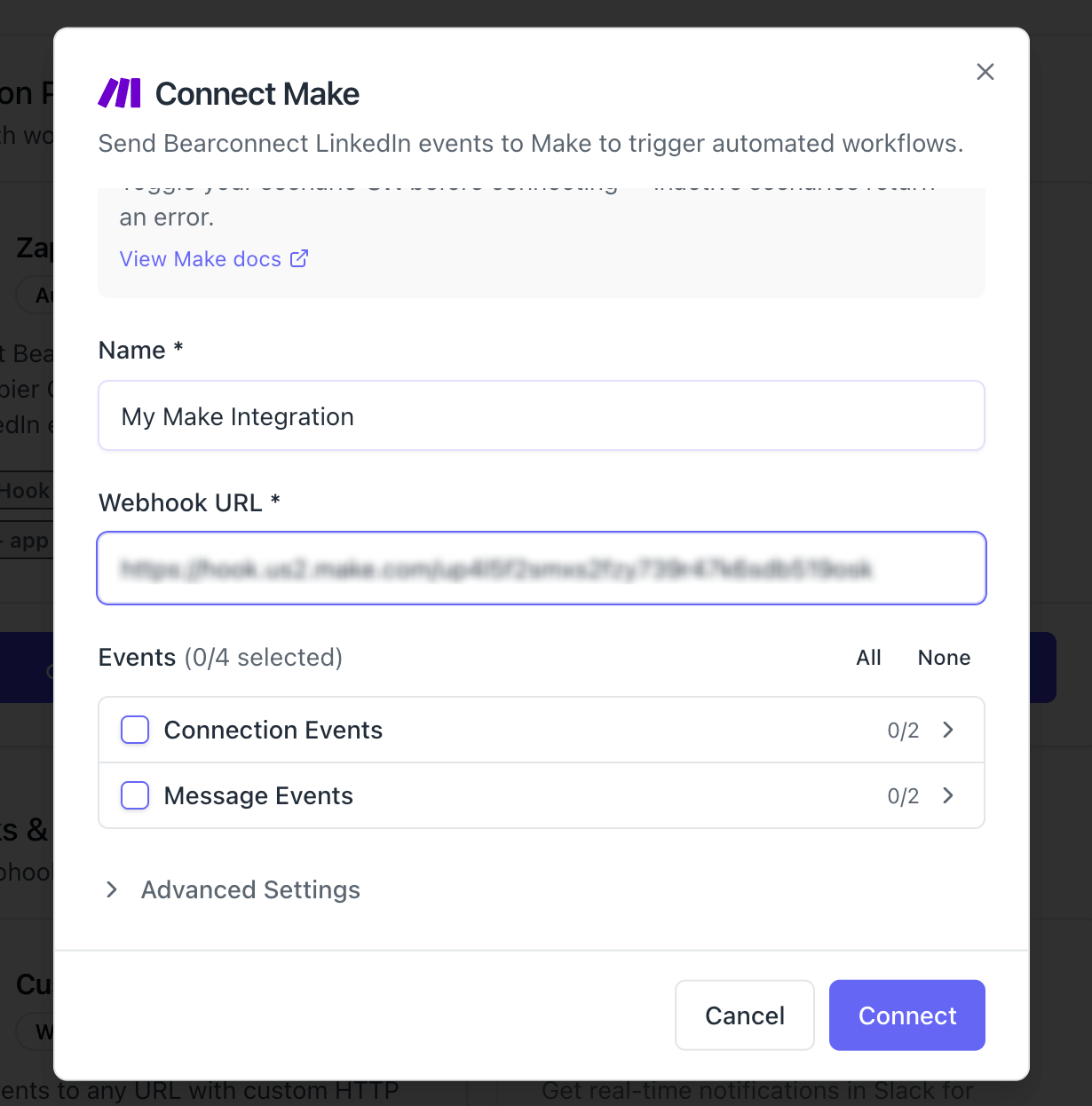The width and height of the screenshot is (1092, 1106).
Task: Expand Message Events with its chevron arrow
Action: point(948,795)
